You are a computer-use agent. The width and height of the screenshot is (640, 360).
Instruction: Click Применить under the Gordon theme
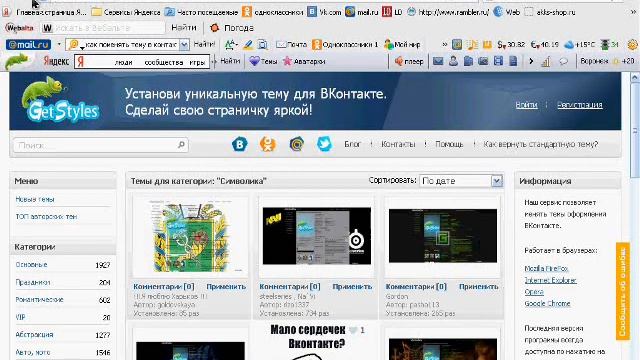[478, 287]
